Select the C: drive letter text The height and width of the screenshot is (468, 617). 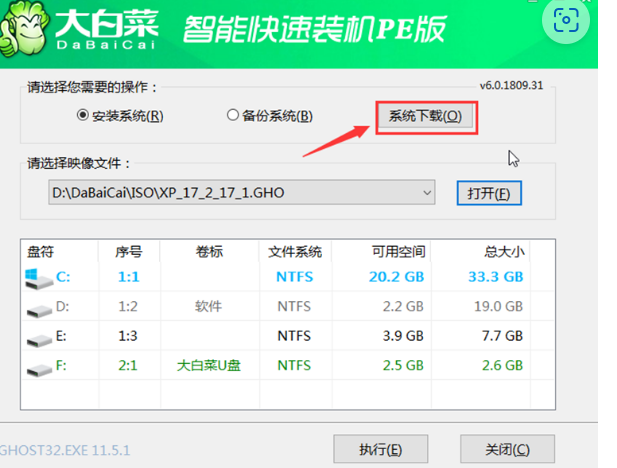63,277
